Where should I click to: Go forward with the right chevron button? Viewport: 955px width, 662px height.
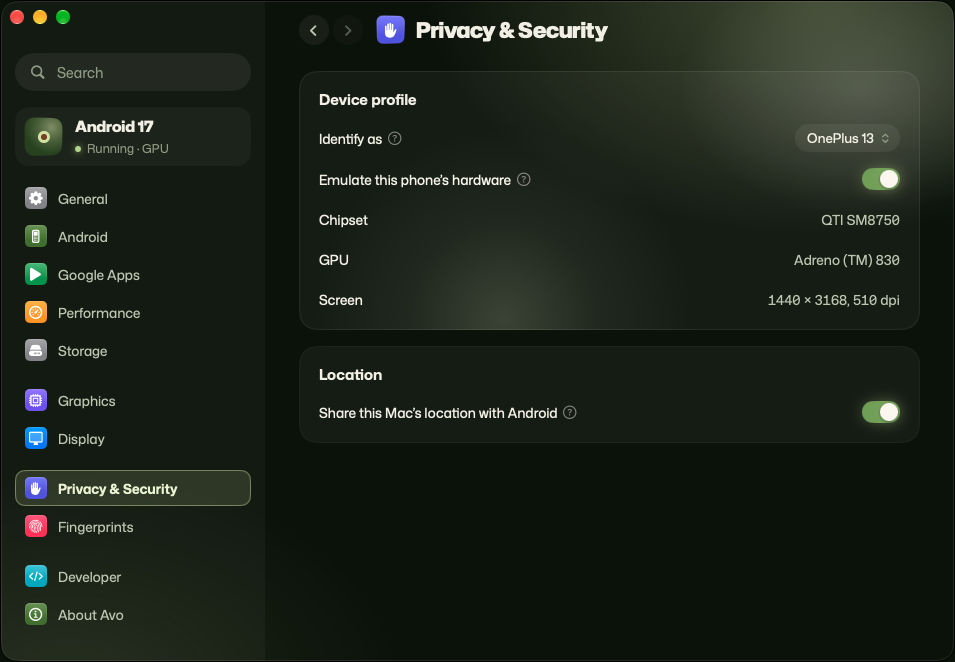click(348, 30)
